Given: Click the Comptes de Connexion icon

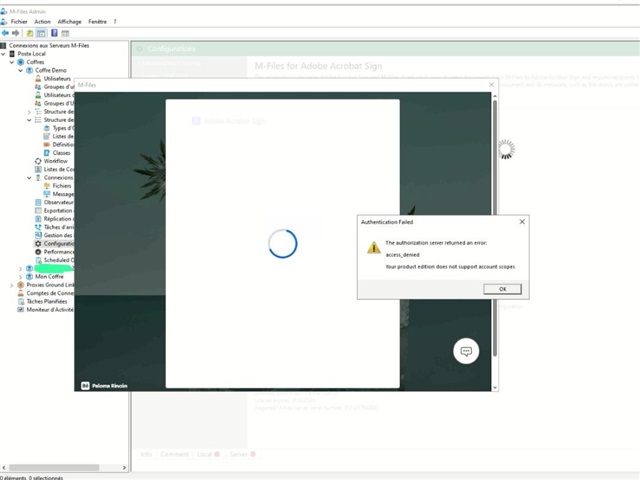Looking at the screenshot, I should 21,293.
